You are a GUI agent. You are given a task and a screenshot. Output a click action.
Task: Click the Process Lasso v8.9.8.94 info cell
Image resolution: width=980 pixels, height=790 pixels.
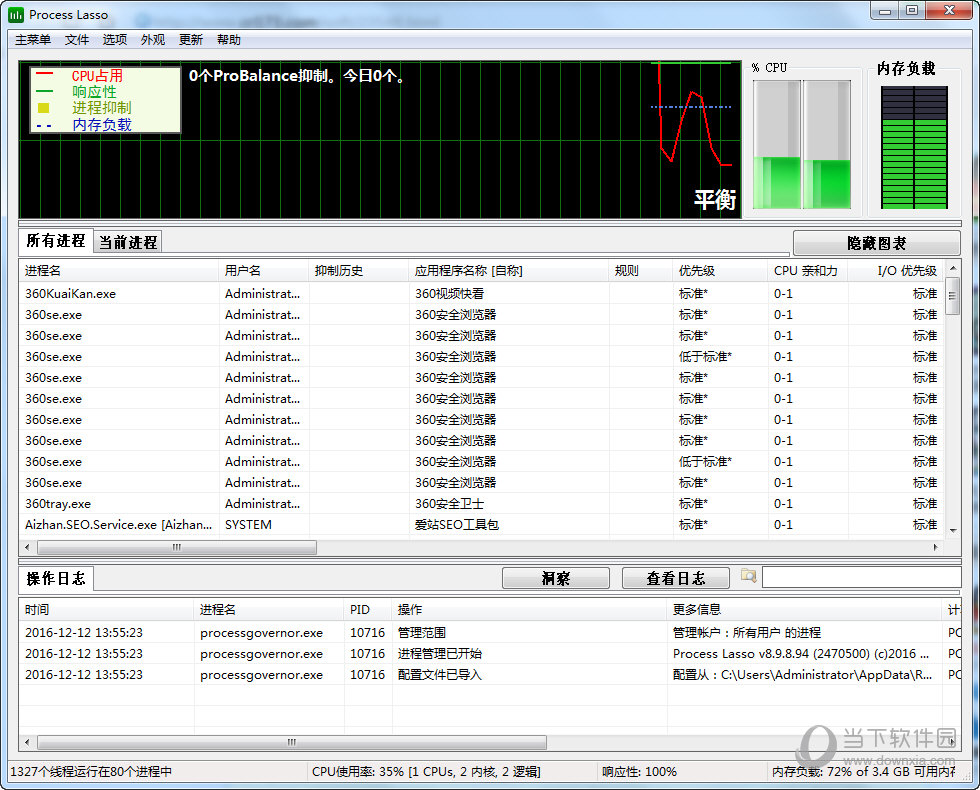[x=801, y=654]
